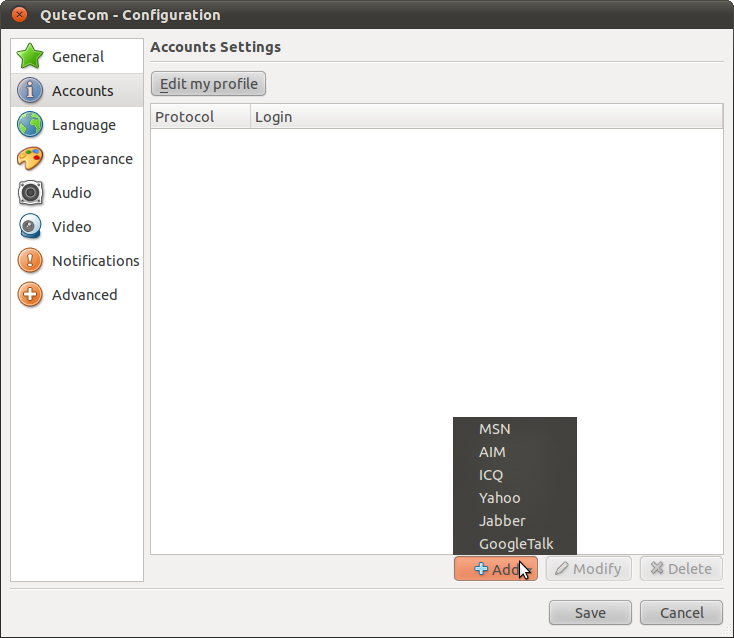This screenshot has height=638, width=734.
Task: Open the Add account dropdown button
Action: [x=495, y=569]
